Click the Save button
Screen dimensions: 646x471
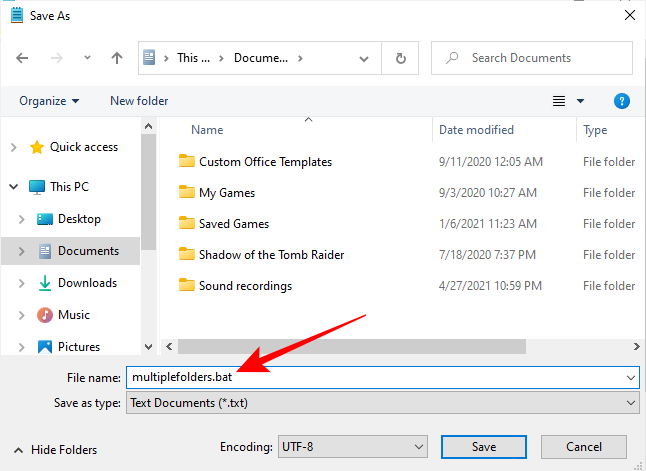(484, 446)
